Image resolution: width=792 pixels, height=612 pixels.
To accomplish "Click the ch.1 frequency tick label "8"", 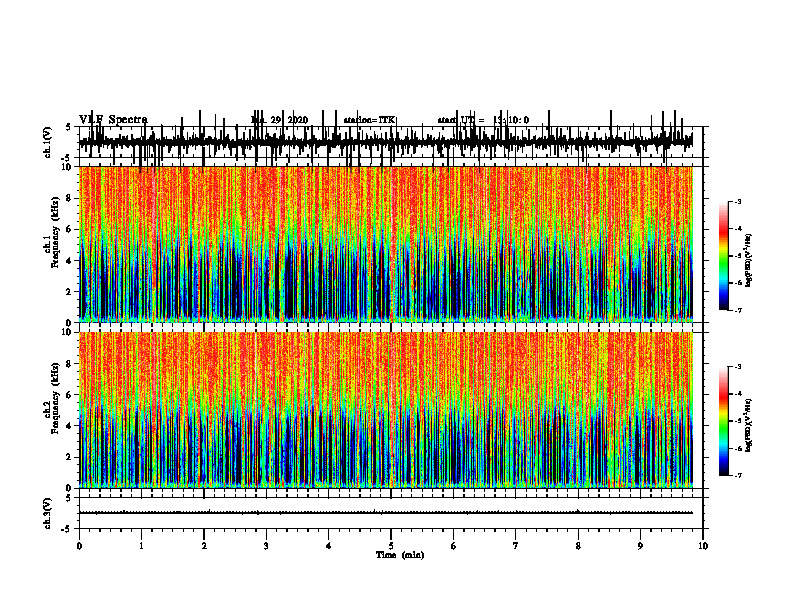I will click(70, 198).
